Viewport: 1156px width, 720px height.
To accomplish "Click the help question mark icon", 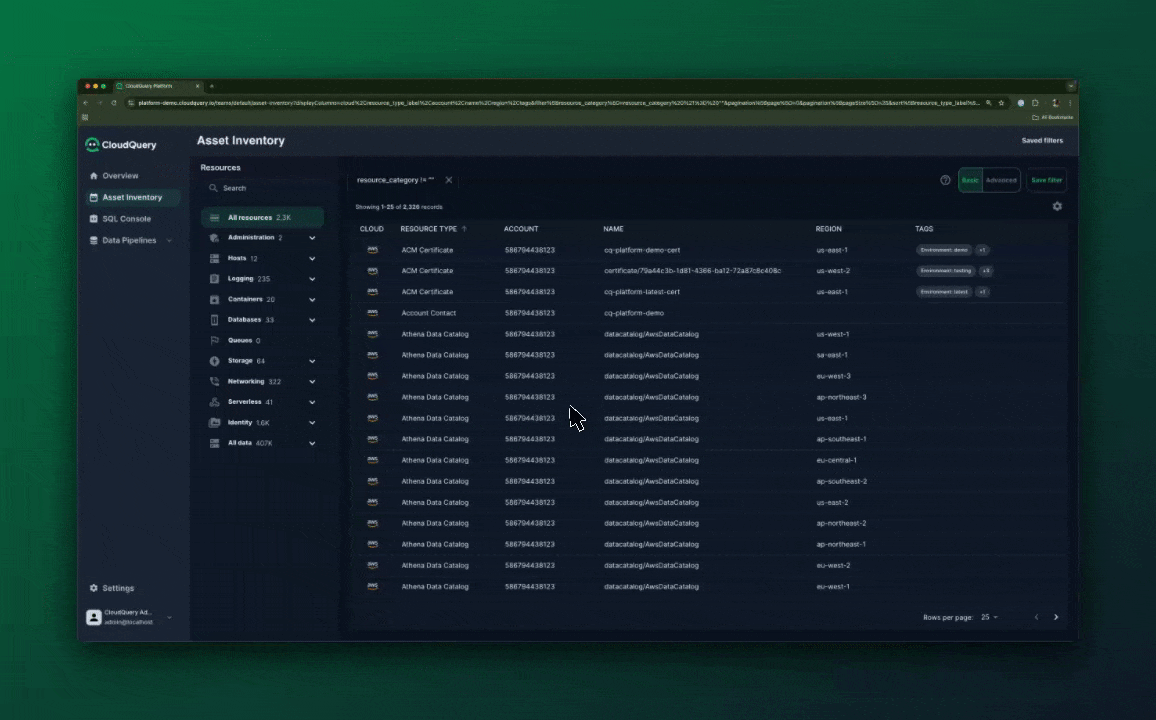I will pos(945,180).
